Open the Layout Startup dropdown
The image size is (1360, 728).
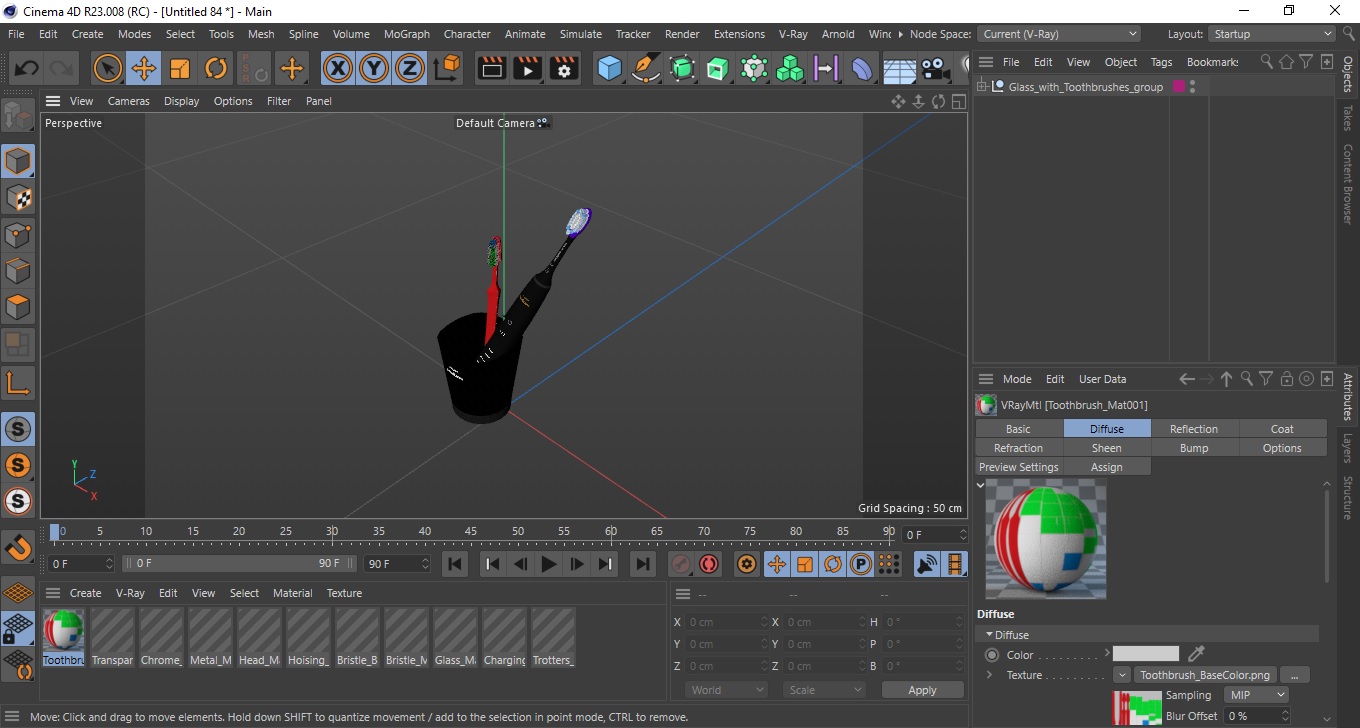pyautogui.click(x=1271, y=34)
